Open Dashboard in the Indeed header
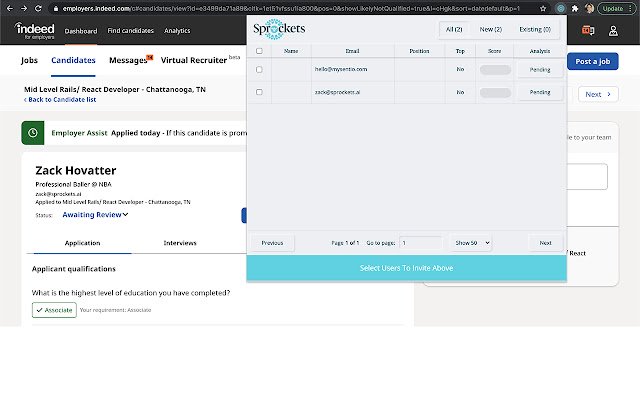The width and height of the screenshot is (640, 400). pos(81,31)
